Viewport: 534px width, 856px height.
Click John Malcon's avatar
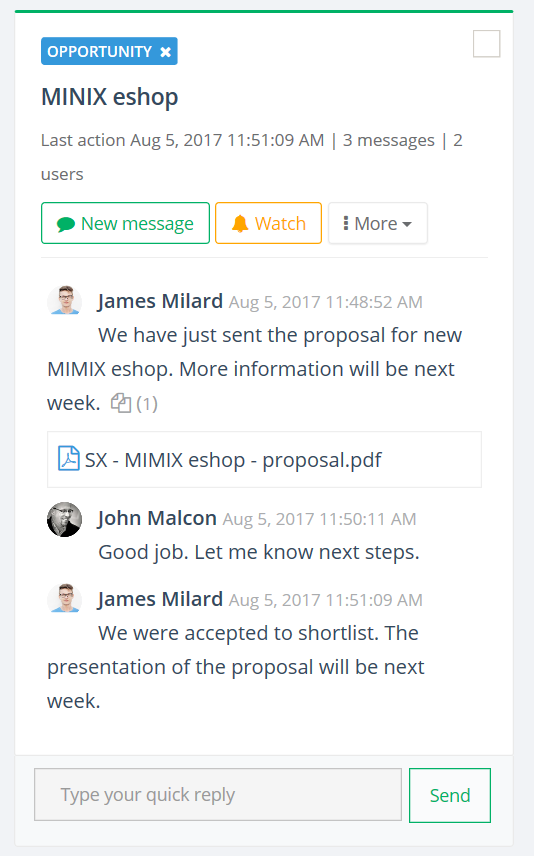coord(64,520)
